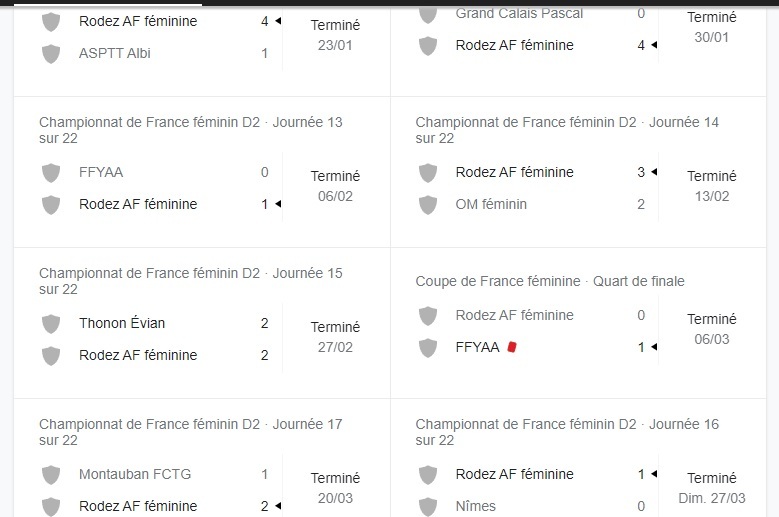Image resolution: width=779 pixels, height=517 pixels.
Task: Click the Terminé 13/02 match status
Action: 711,186
